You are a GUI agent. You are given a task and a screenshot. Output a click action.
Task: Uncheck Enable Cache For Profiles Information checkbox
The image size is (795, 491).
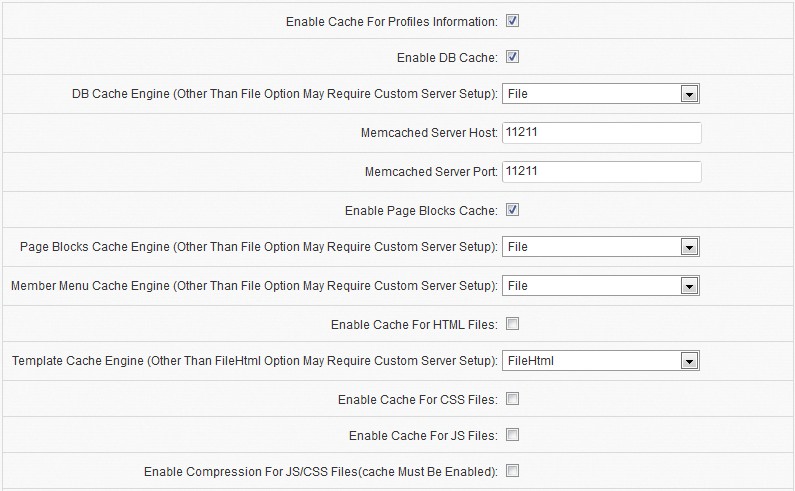click(512, 20)
